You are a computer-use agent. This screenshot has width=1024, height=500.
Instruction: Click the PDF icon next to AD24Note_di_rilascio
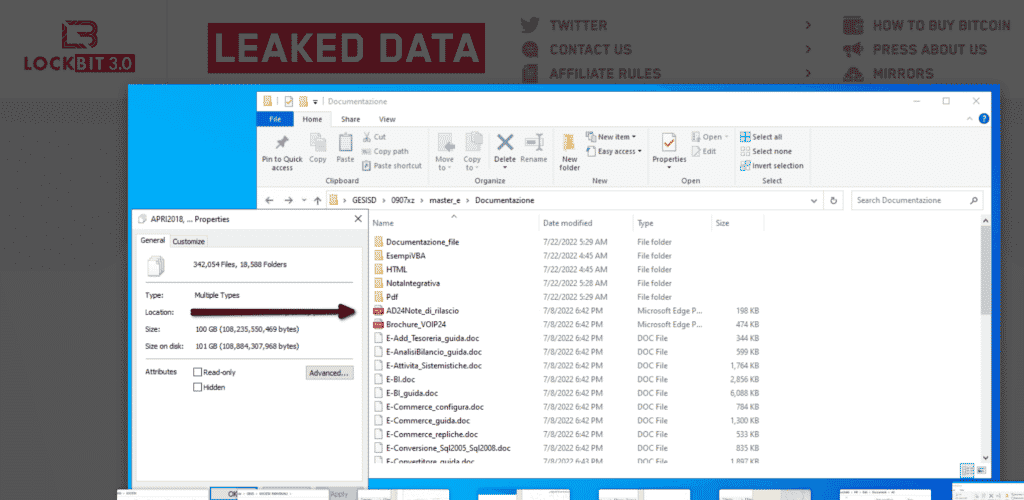point(378,311)
